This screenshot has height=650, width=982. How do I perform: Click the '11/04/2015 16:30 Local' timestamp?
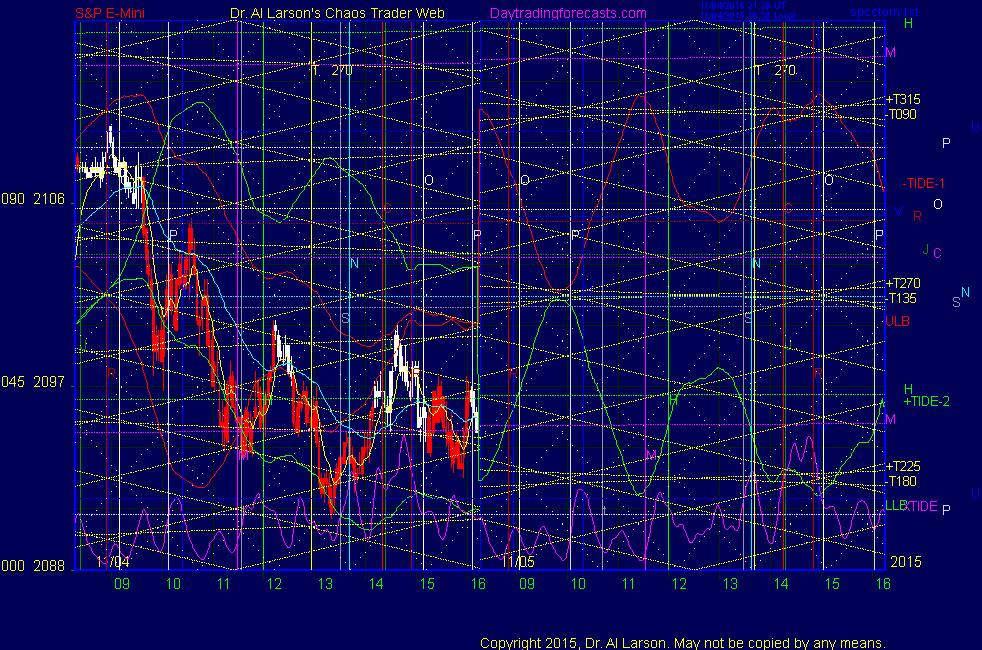[x=748, y=16]
